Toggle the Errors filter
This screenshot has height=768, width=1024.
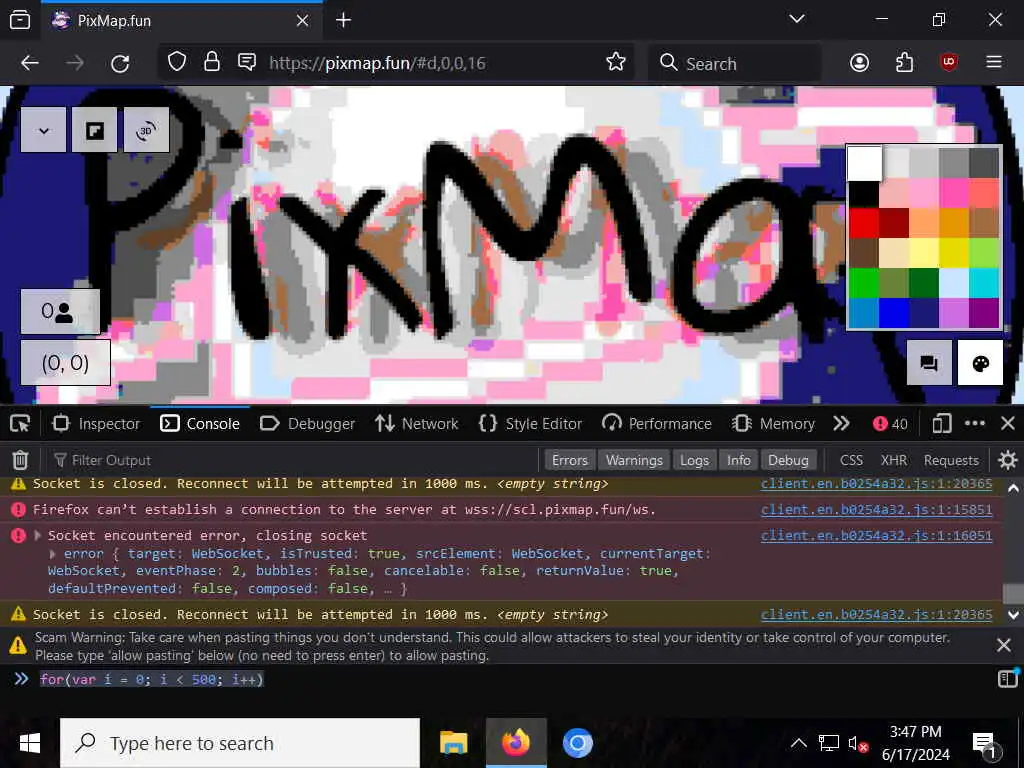coord(570,460)
